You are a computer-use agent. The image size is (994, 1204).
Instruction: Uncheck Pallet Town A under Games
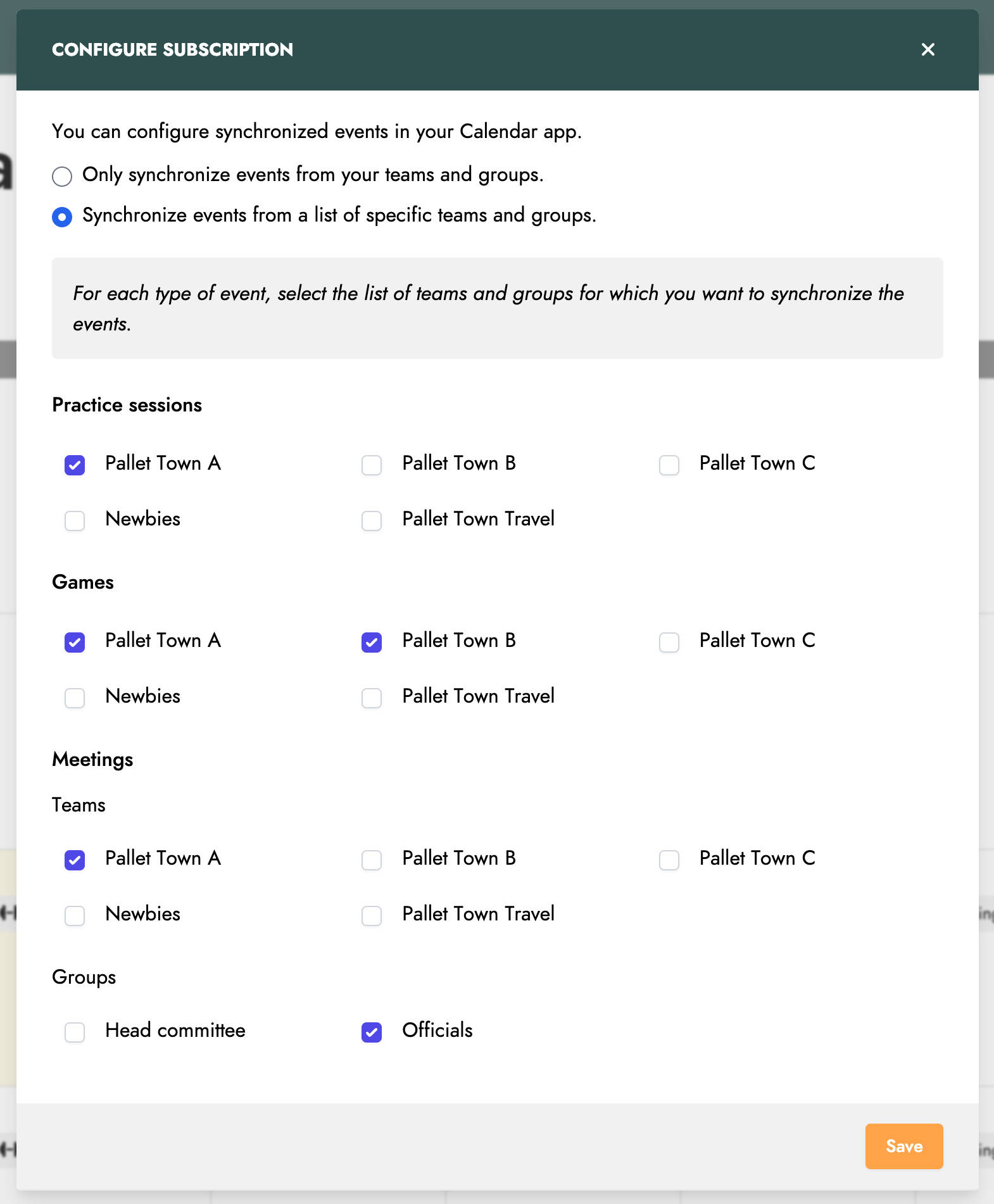(x=75, y=643)
